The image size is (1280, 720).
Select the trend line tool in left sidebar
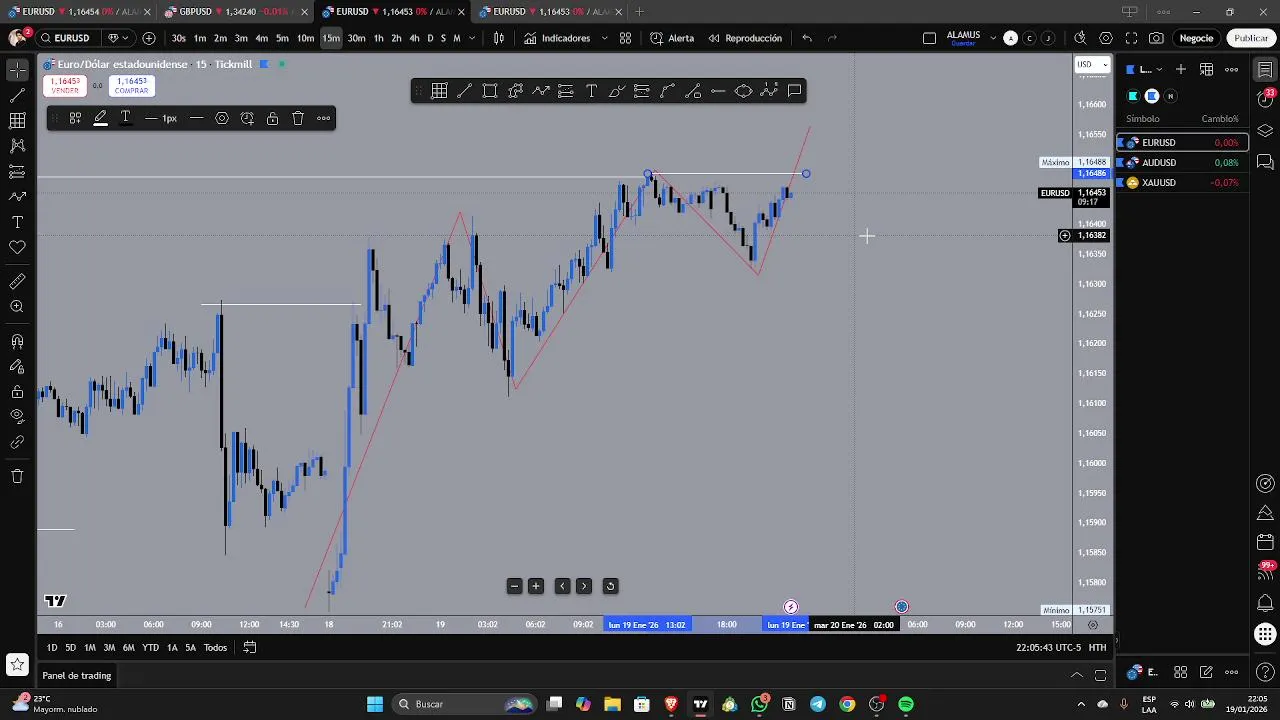[x=17, y=96]
